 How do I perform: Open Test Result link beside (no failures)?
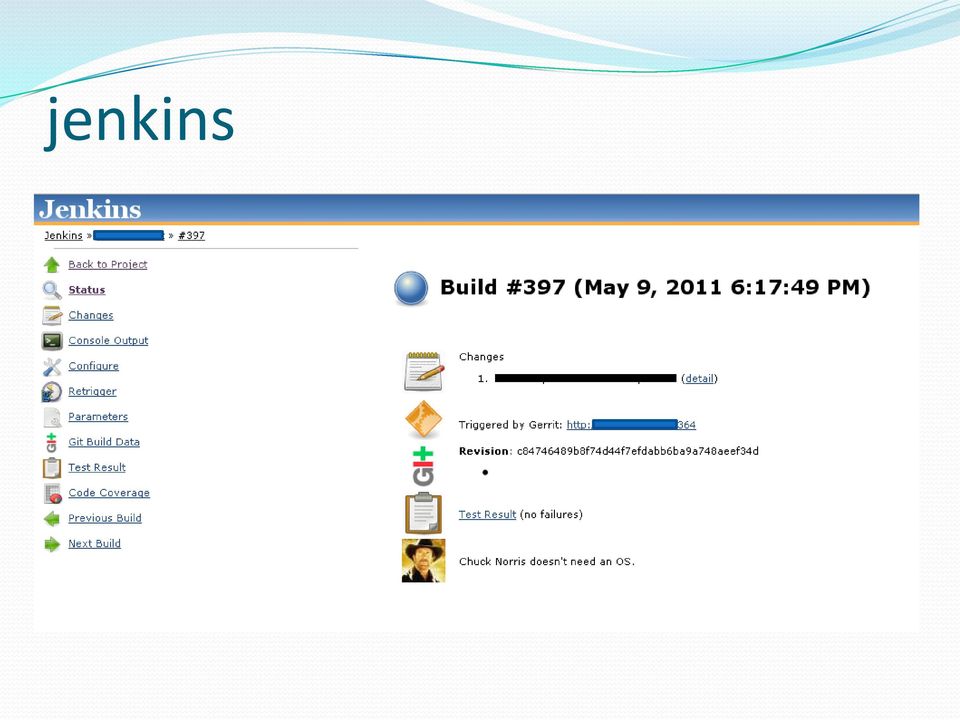pos(487,515)
